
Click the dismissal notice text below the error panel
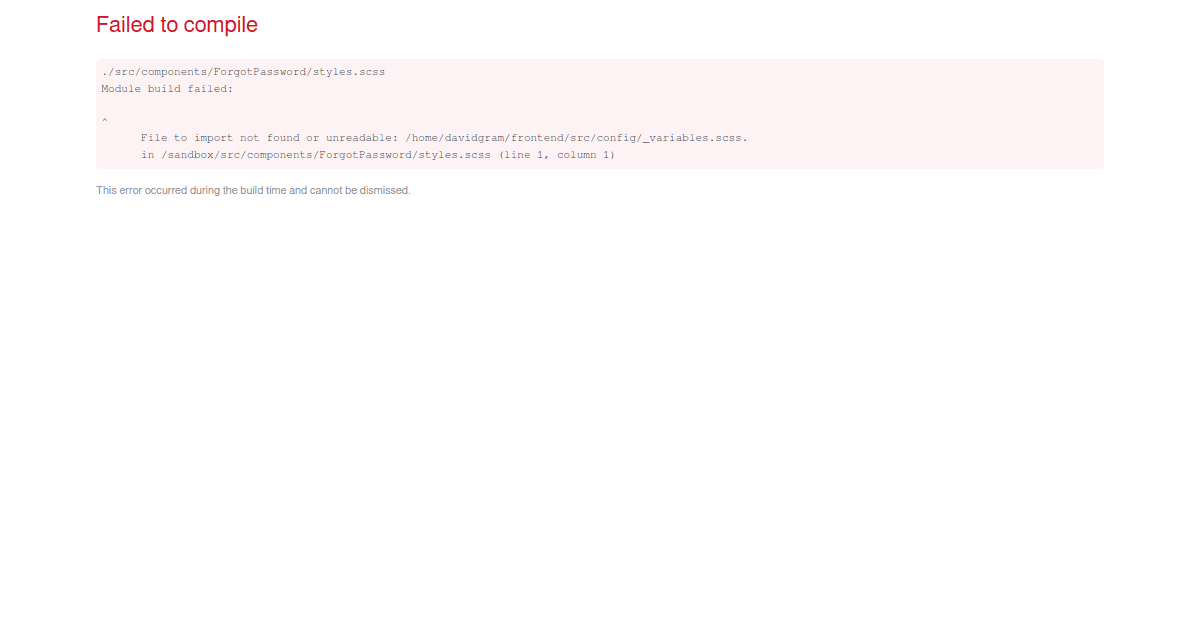[x=253, y=190]
